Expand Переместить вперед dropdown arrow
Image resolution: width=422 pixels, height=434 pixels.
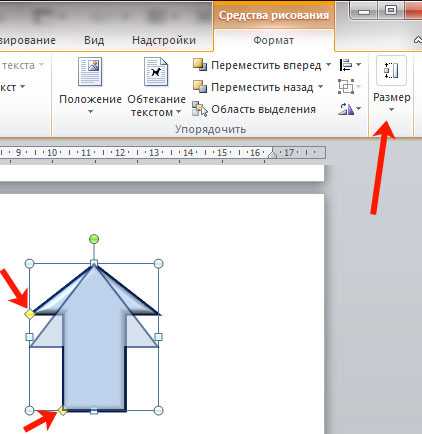(328, 65)
